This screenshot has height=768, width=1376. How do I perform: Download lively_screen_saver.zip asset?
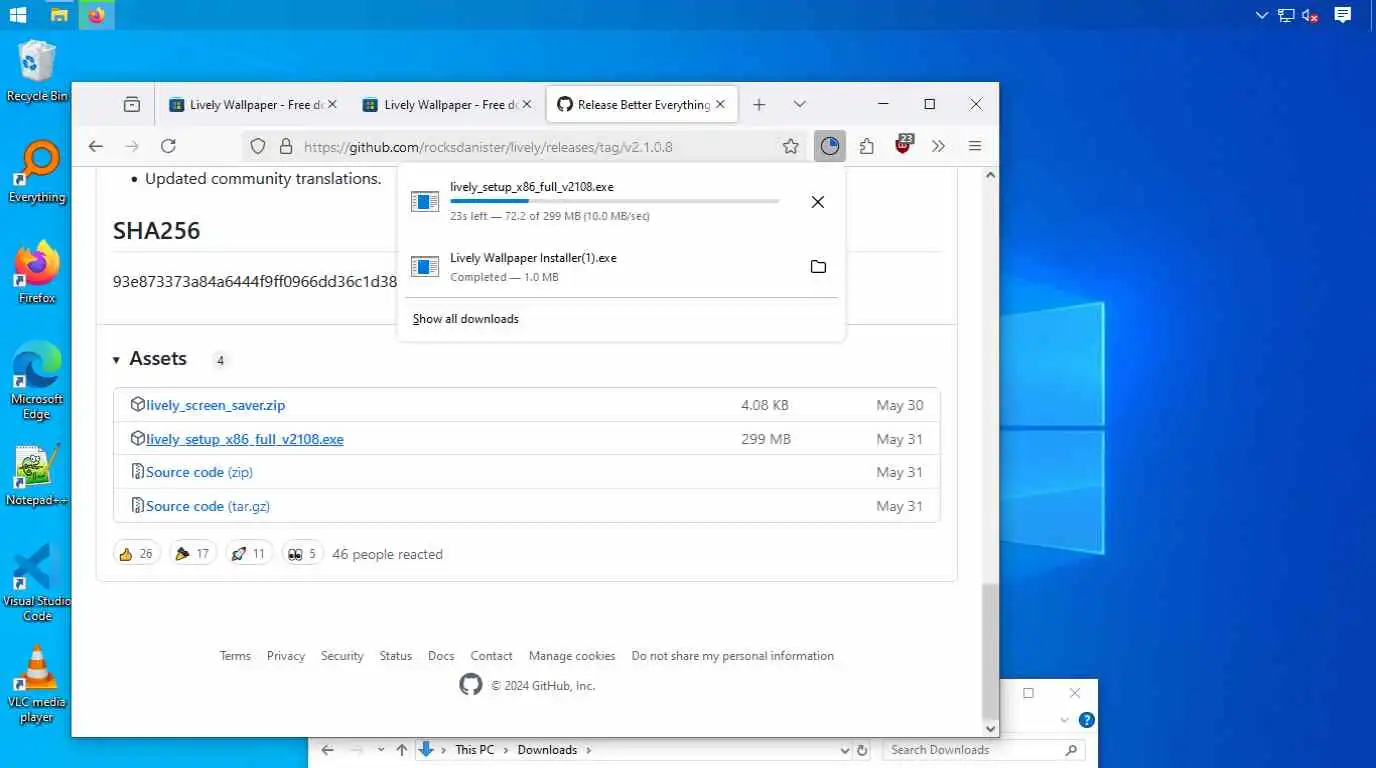[215, 405]
